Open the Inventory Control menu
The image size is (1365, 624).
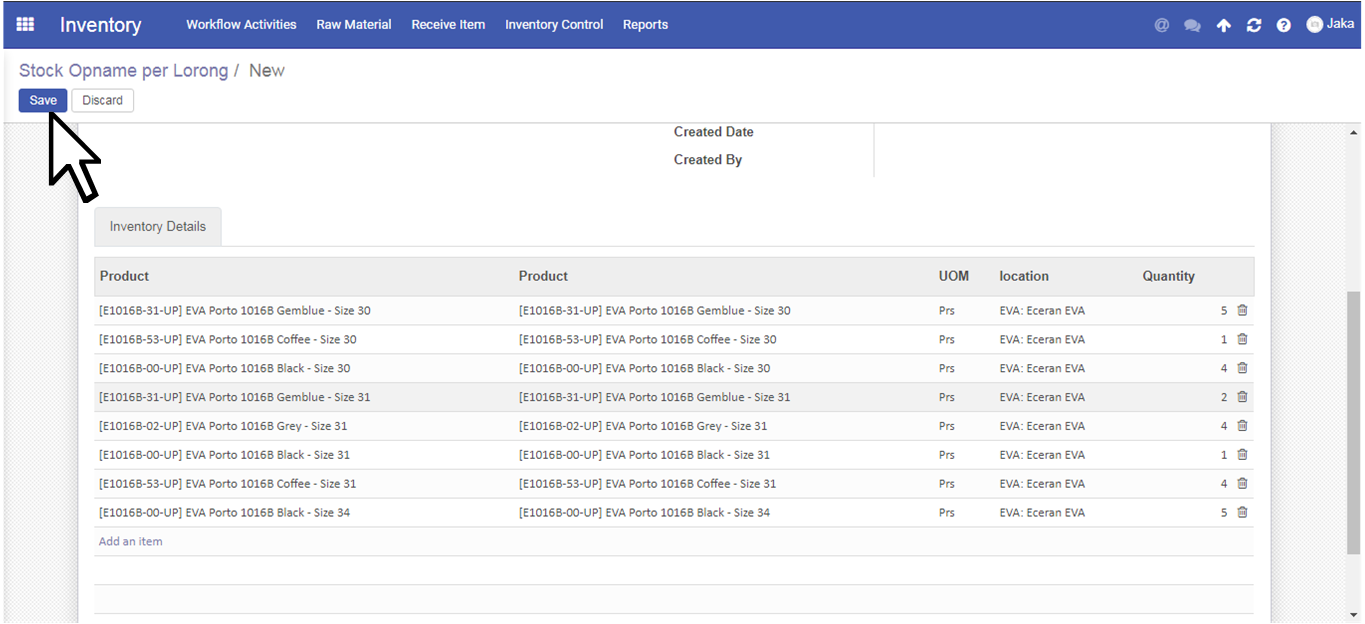[554, 25]
